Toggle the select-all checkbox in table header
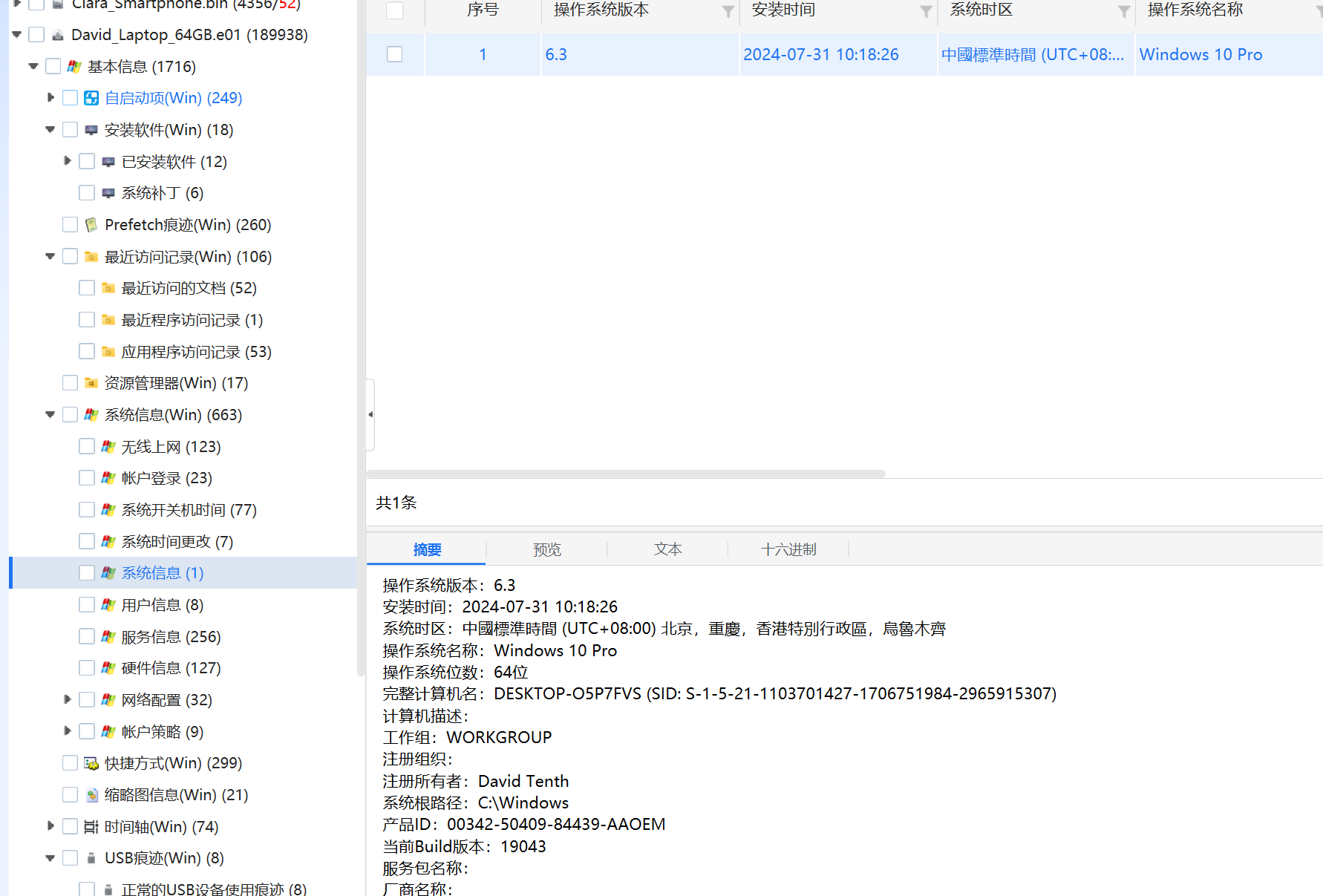 pos(395,10)
